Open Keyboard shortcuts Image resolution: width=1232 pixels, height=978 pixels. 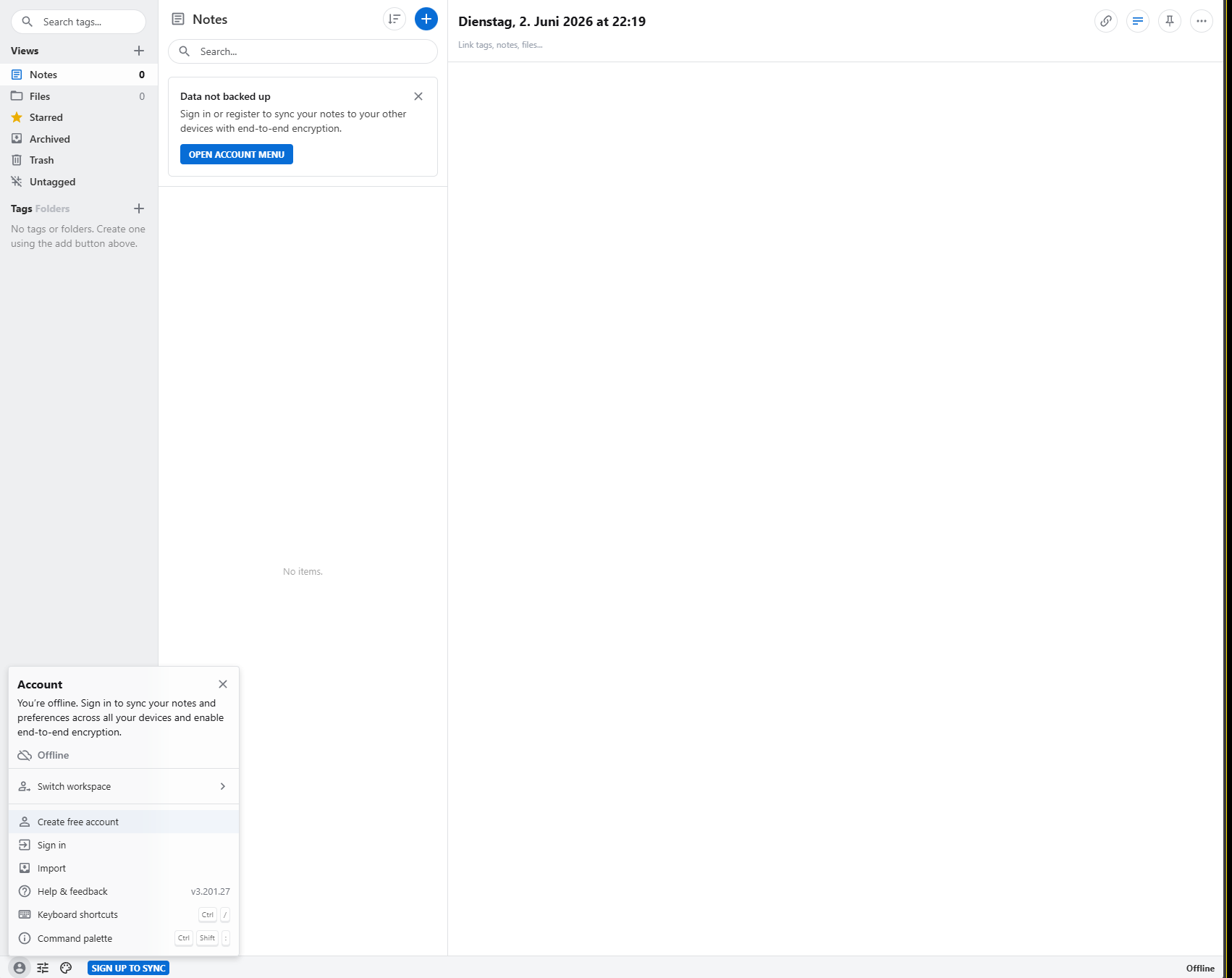(124, 914)
